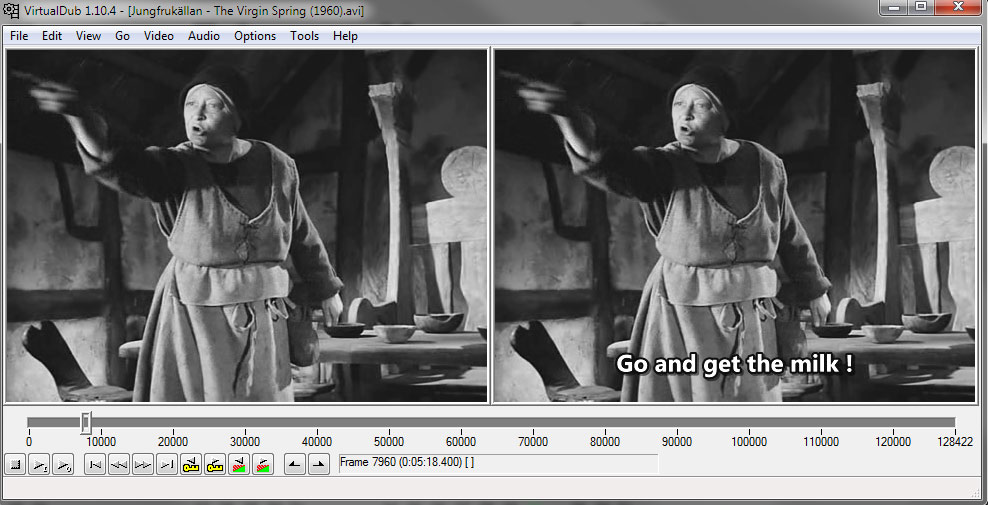The width and height of the screenshot is (988, 505).
Task: Go to the next key frame
Action: click(215, 465)
